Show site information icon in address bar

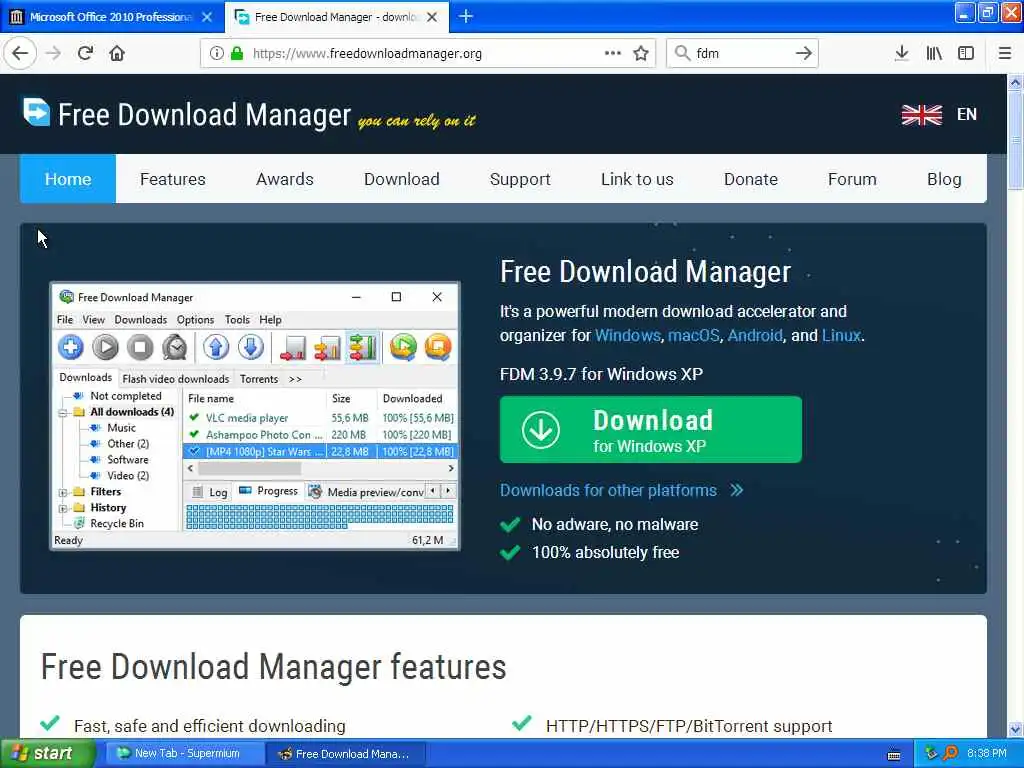click(216, 53)
